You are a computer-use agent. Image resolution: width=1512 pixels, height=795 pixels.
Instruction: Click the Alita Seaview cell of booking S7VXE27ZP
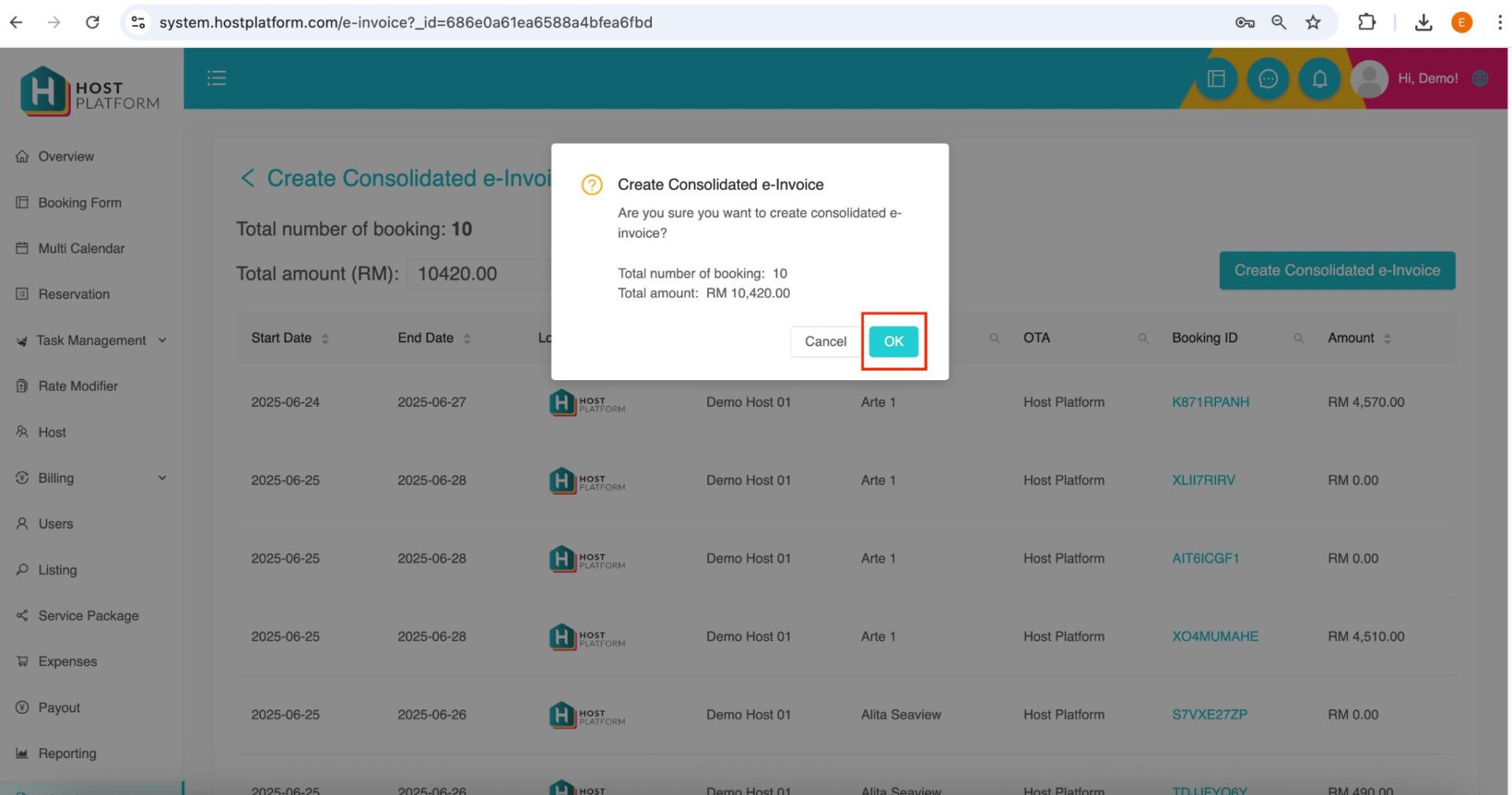tap(901, 715)
